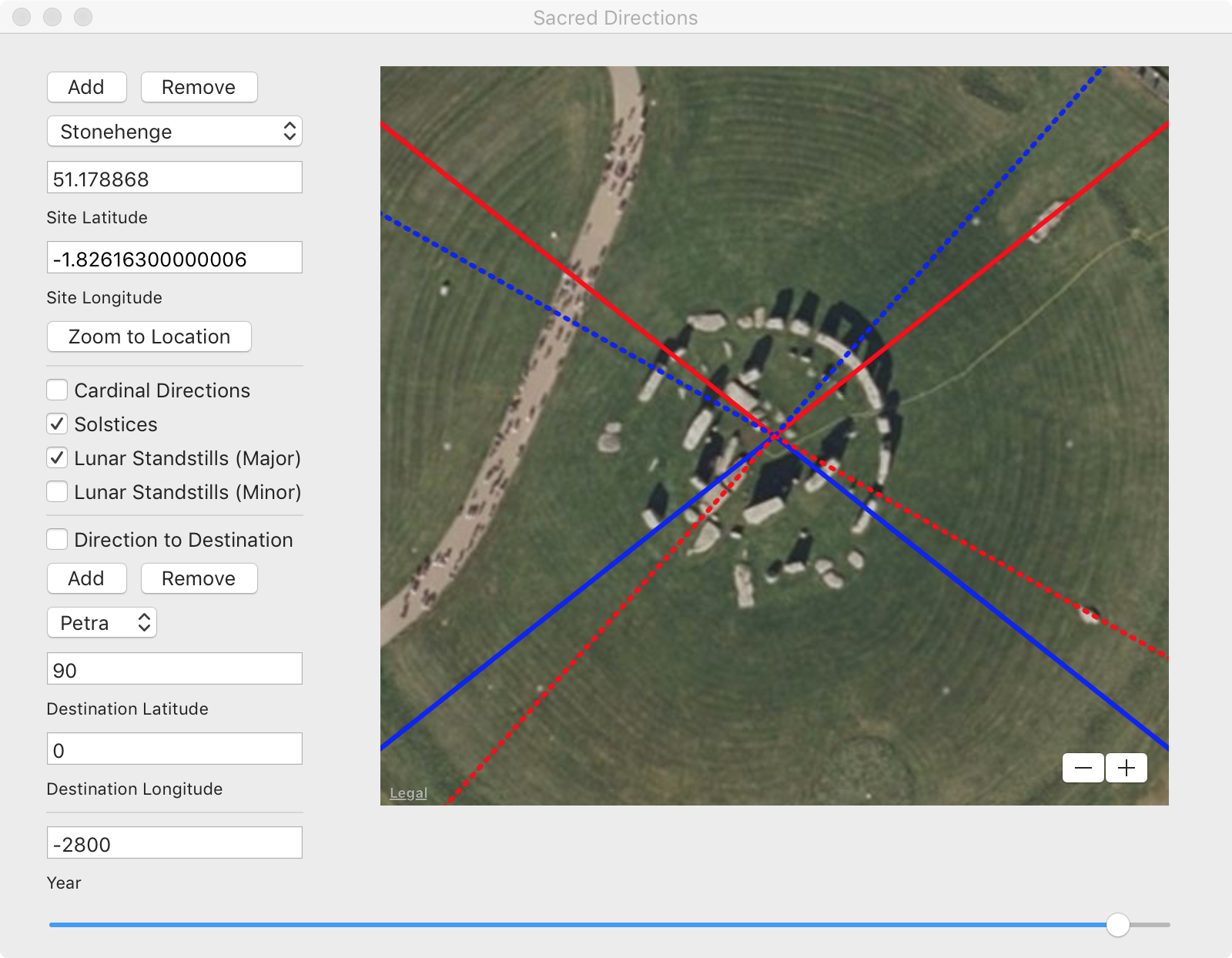Enable the Cardinal Directions checkbox

pos(57,390)
